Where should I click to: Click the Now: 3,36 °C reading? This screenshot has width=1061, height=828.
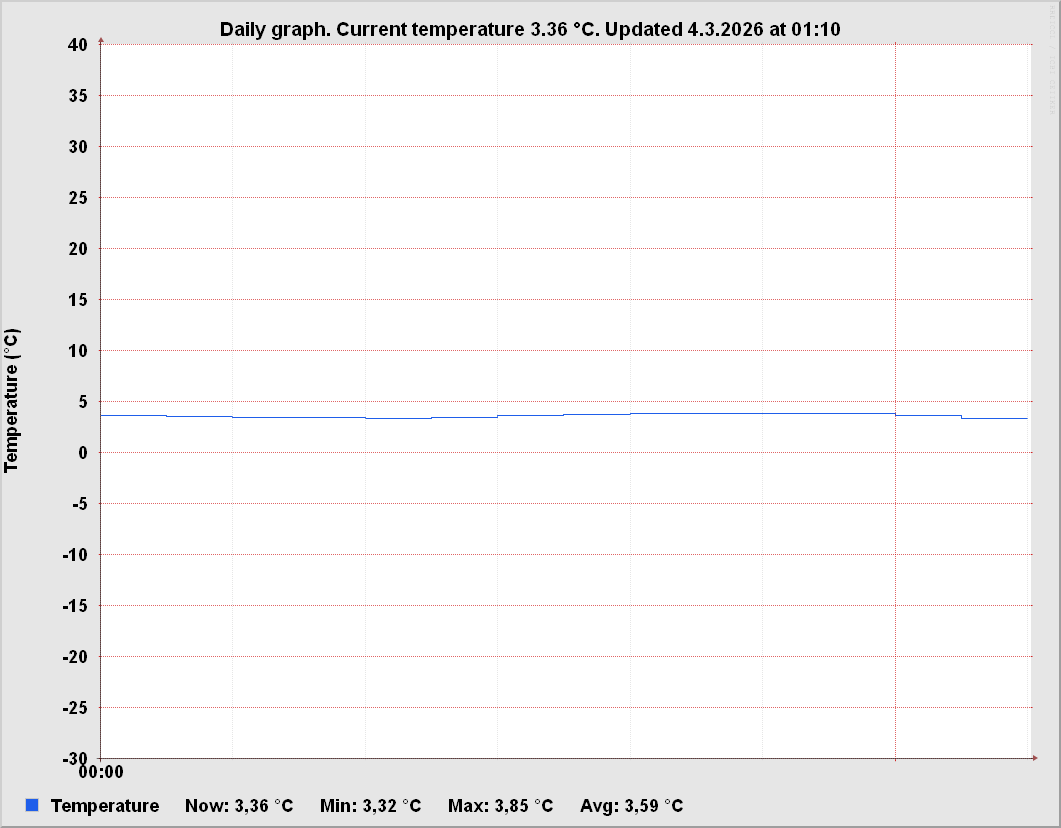click(239, 806)
